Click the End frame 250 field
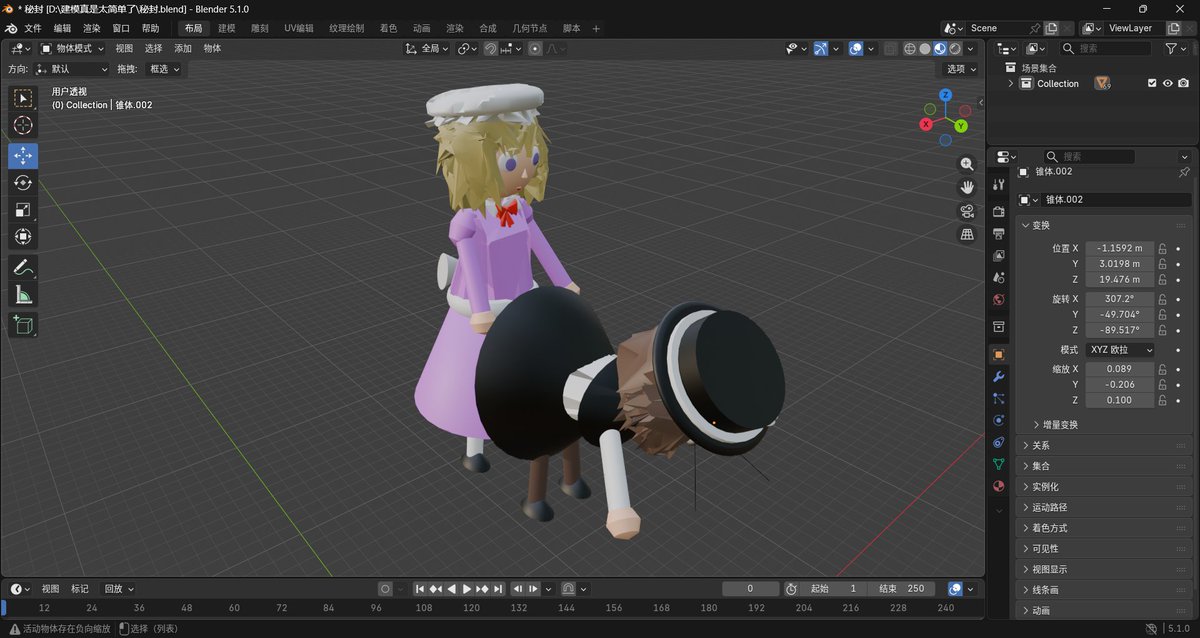Viewport: 1200px width, 638px height. 901,589
